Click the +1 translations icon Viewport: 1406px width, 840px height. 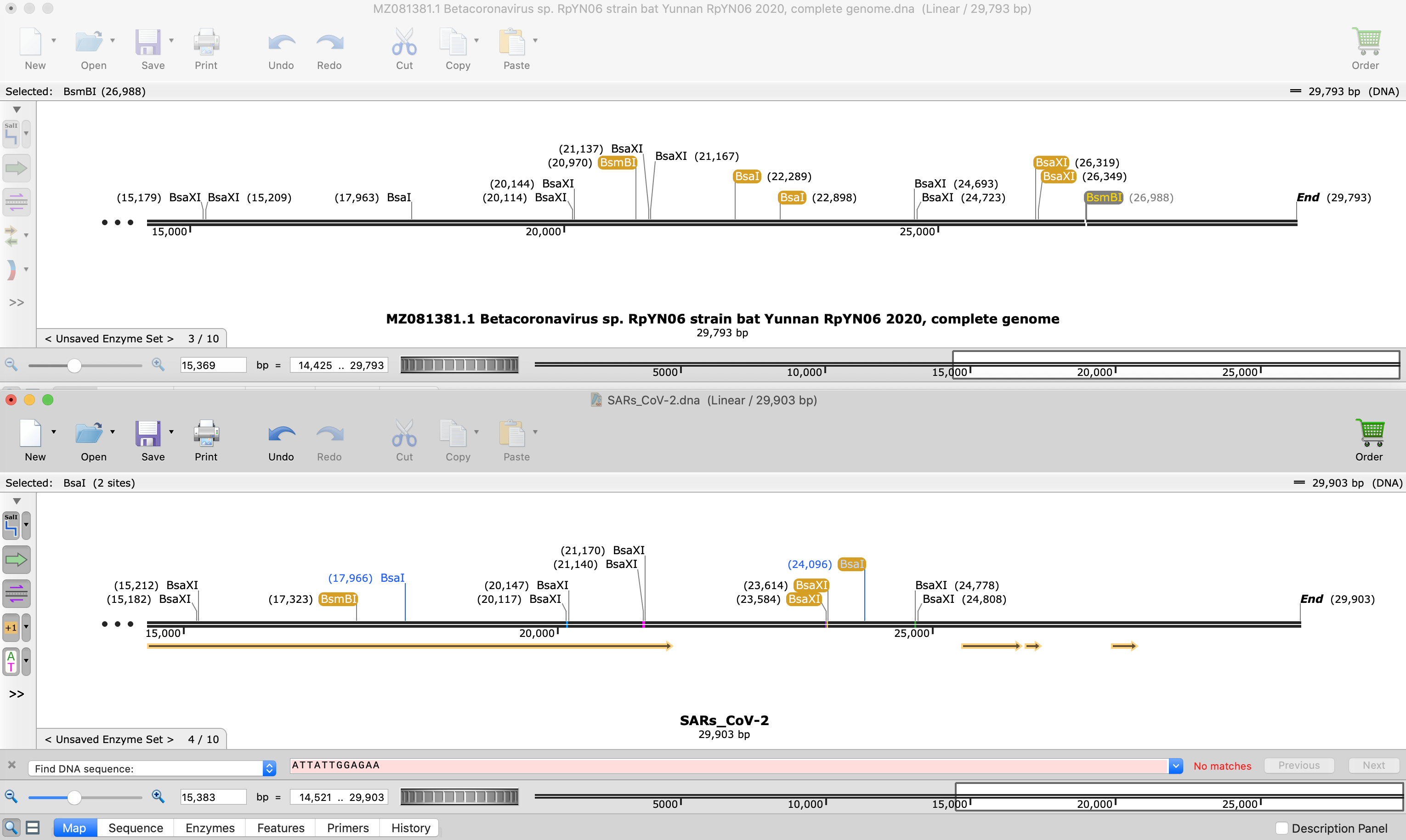pyautogui.click(x=11, y=628)
